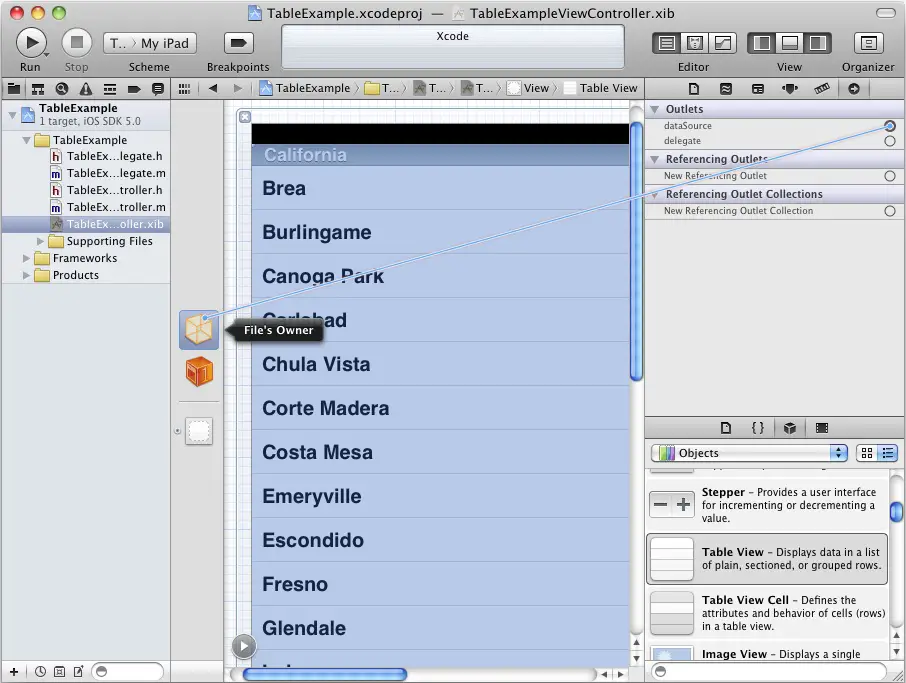The width and height of the screenshot is (906, 683).
Task: Click the Brea row in the table
Action: (440, 189)
